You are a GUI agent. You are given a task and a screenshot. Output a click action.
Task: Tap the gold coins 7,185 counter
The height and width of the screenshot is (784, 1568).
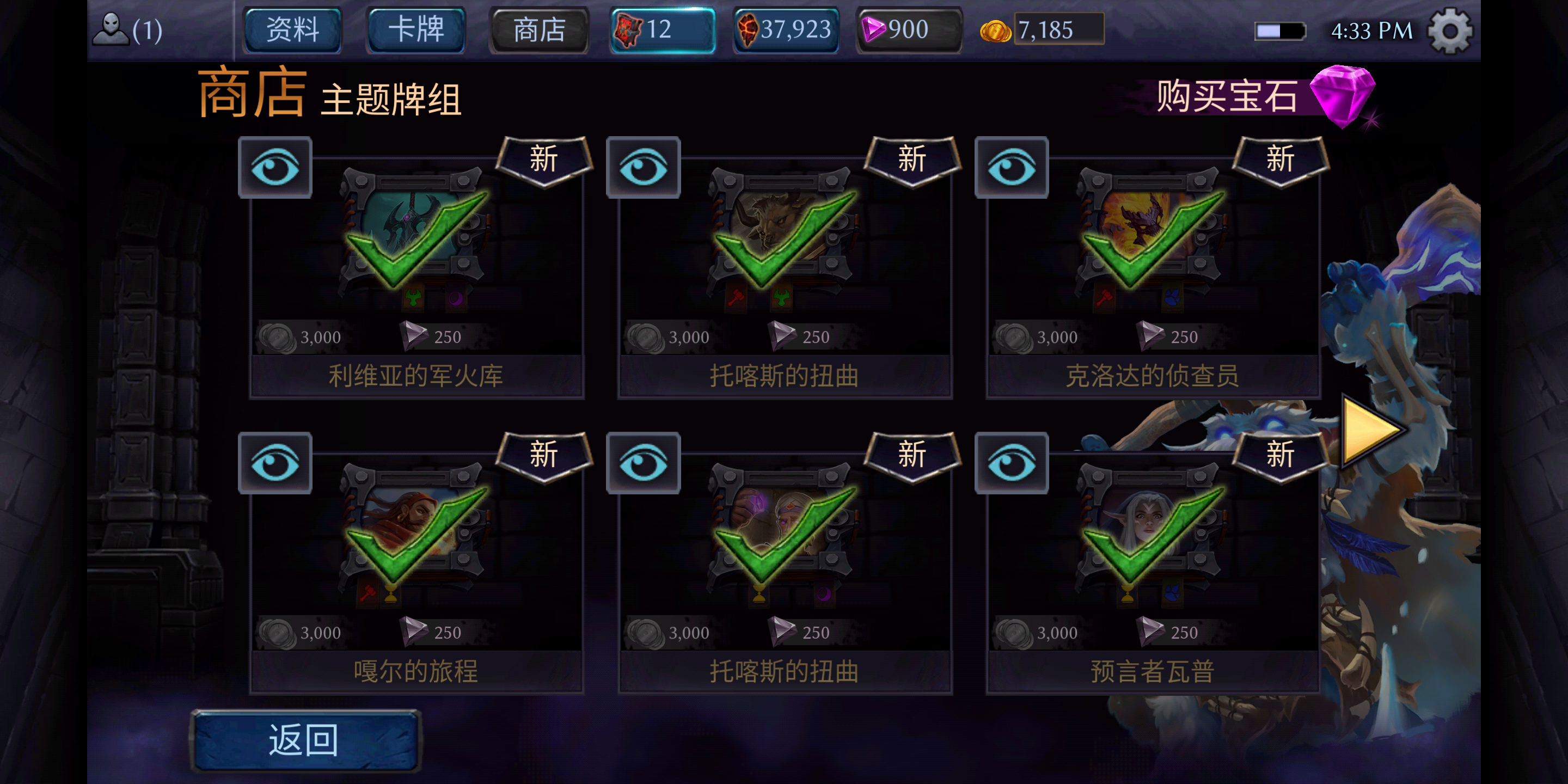[1042, 30]
